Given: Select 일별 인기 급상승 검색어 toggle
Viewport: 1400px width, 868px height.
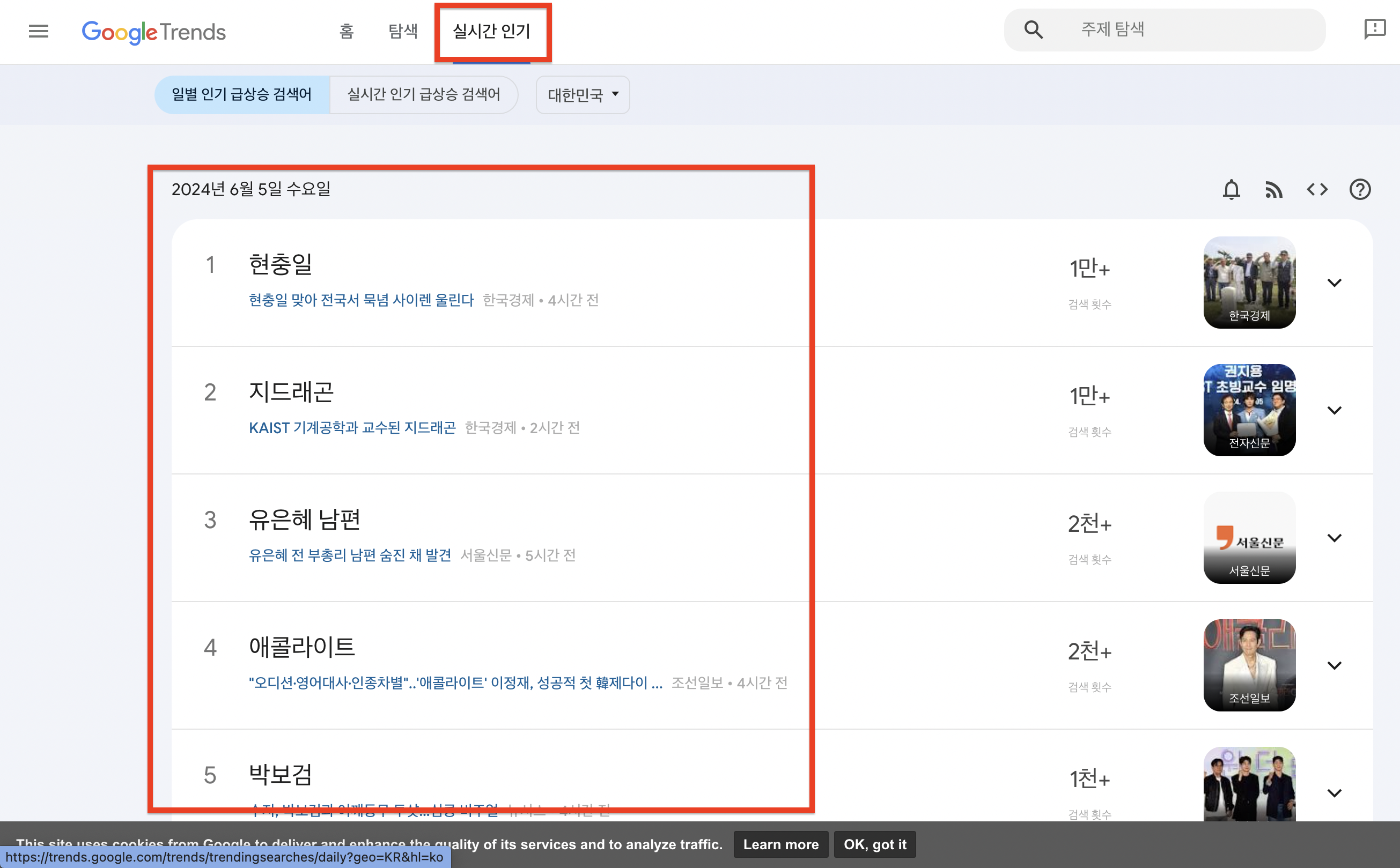Looking at the screenshot, I should 242,95.
